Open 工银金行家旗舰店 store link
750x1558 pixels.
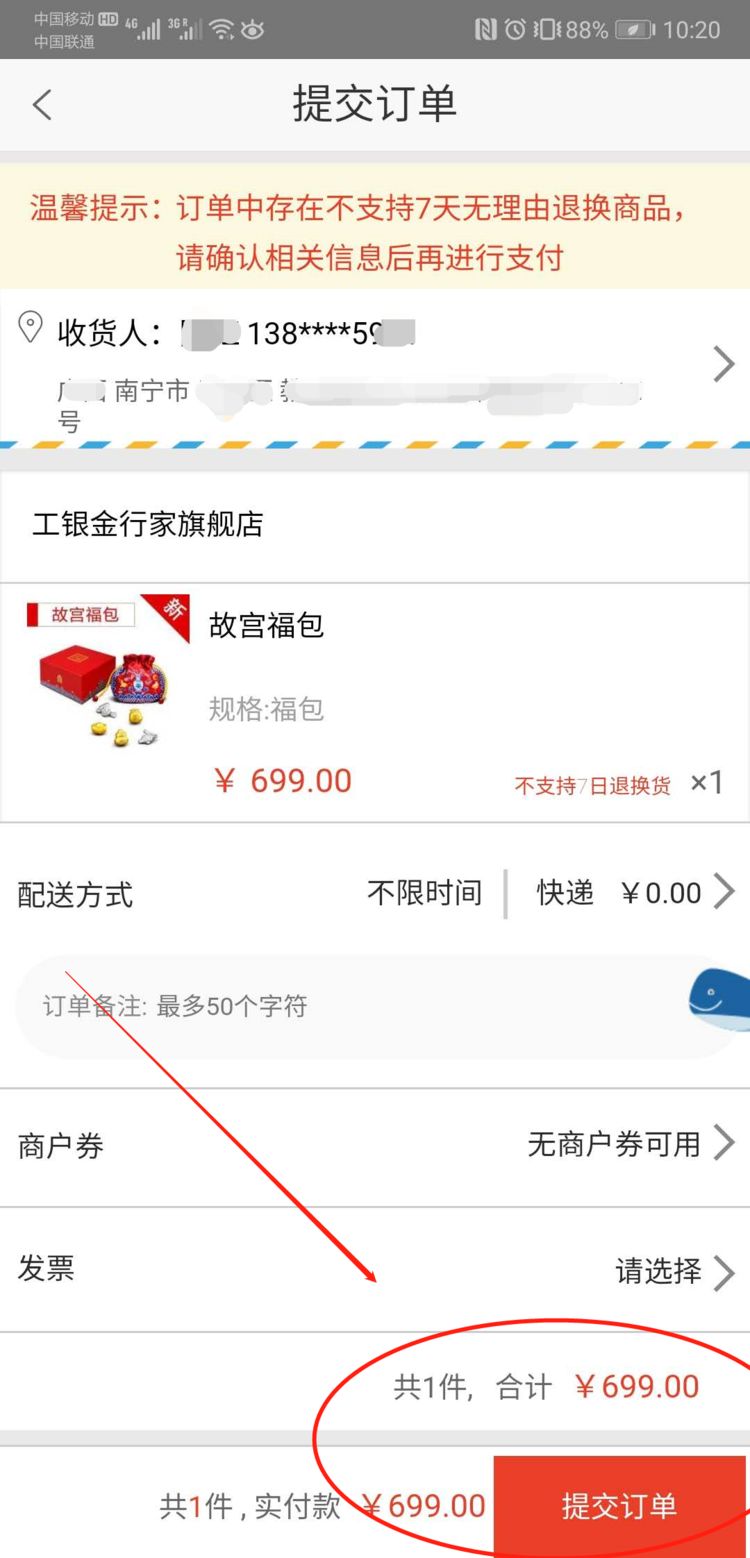pyautogui.click(x=148, y=524)
